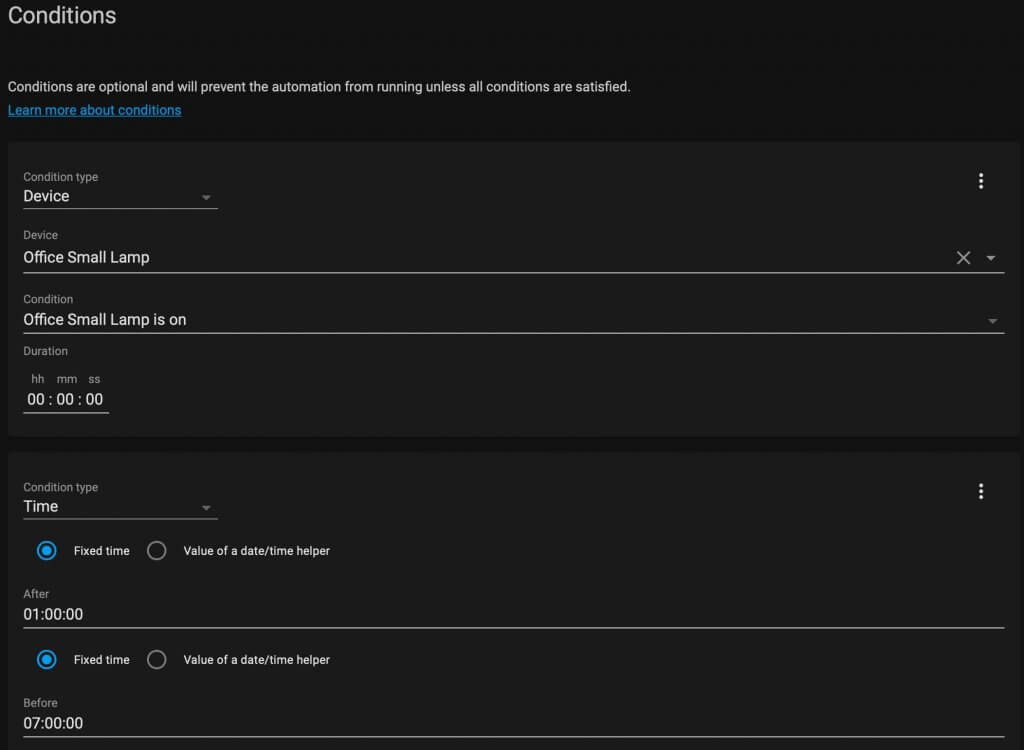This screenshot has height=750, width=1024.
Task: Clear the Office Small Lamp device selection
Action: coord(963,257)
